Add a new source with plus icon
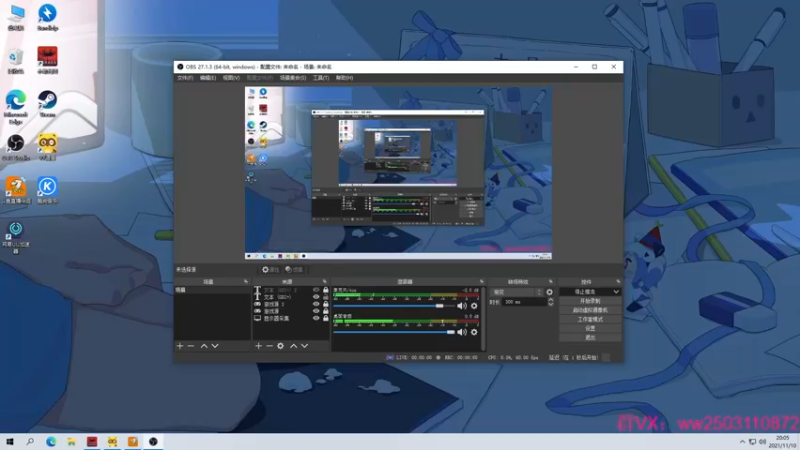Viewport: 800px width, 450px height. pos(259,346)
